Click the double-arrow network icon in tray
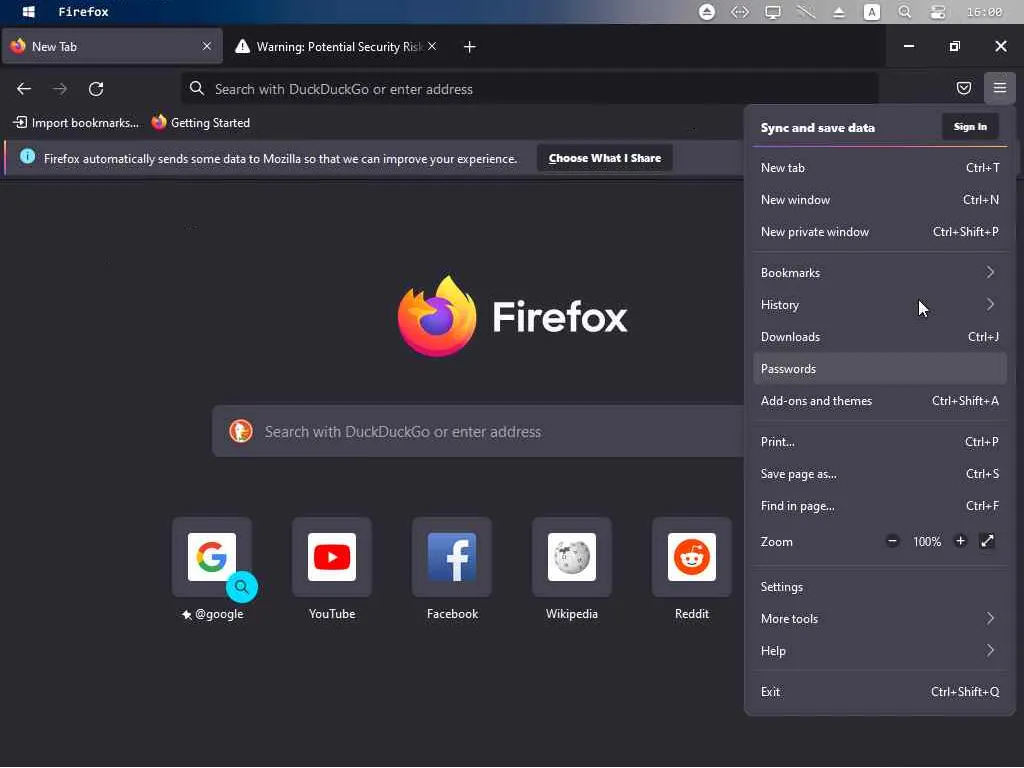The width and height of the screenshot is (1024, 768). click(739, 12)
